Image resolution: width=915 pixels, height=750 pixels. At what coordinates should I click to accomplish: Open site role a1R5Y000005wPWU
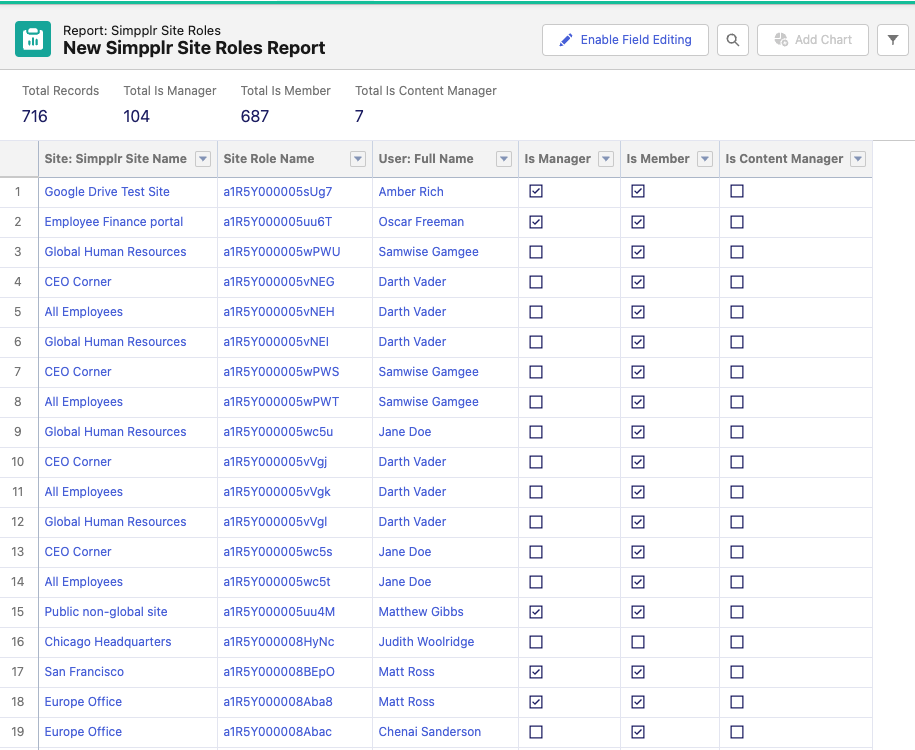click(x=282, y=252)
